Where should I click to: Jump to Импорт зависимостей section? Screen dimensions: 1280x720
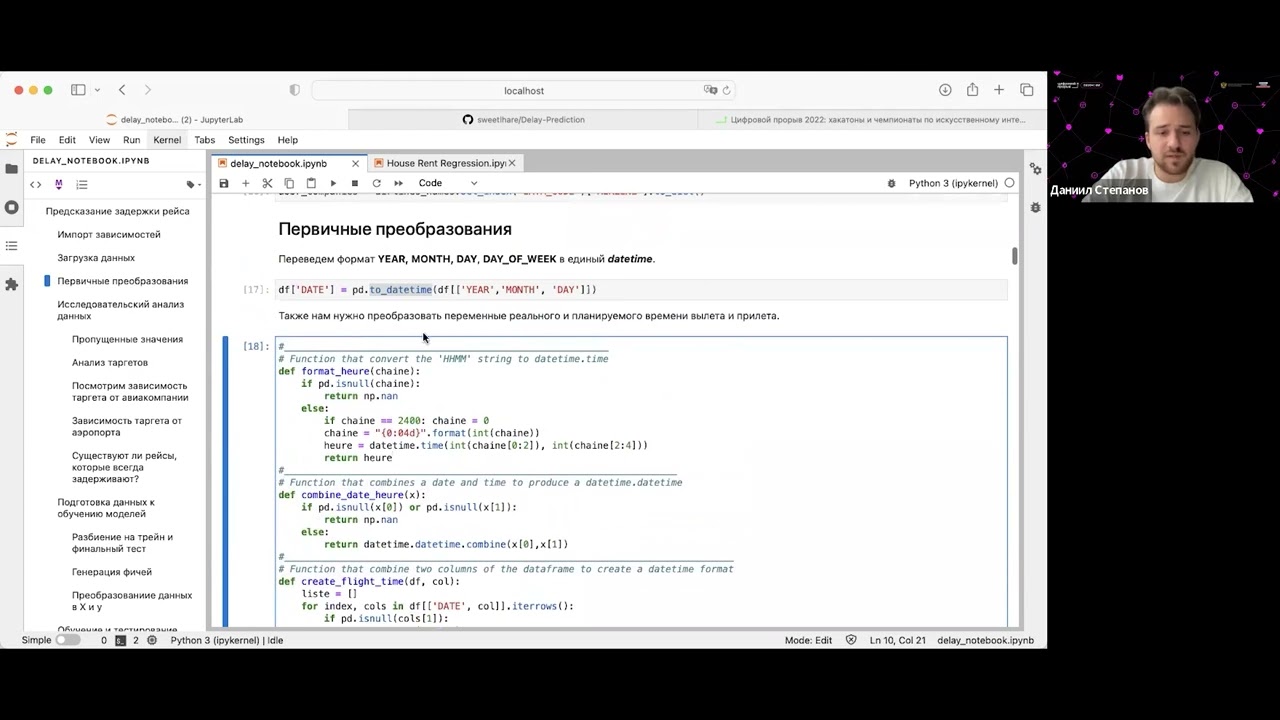tap(108, 234)
